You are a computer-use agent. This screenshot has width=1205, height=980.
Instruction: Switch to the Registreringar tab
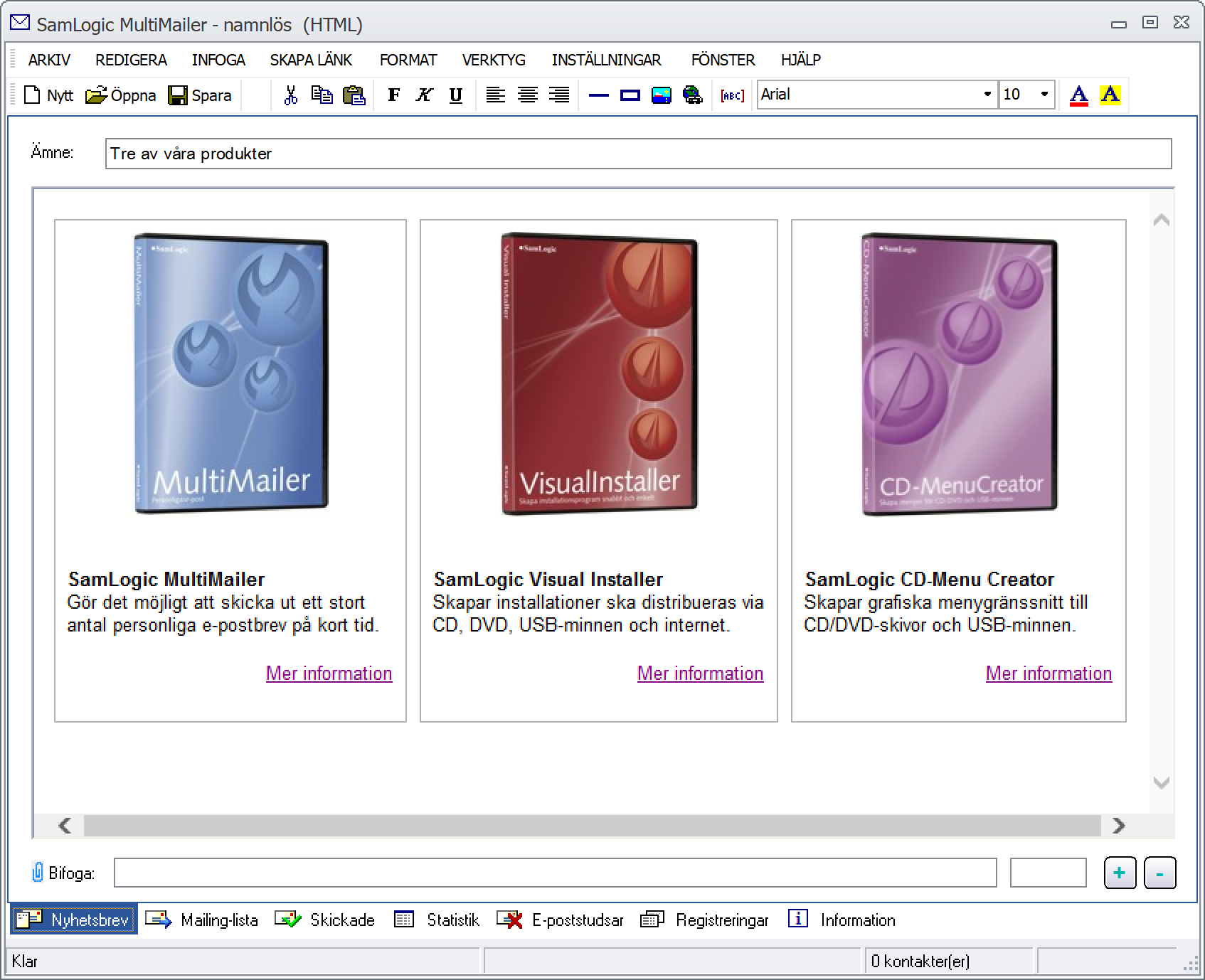click(705, 920)
